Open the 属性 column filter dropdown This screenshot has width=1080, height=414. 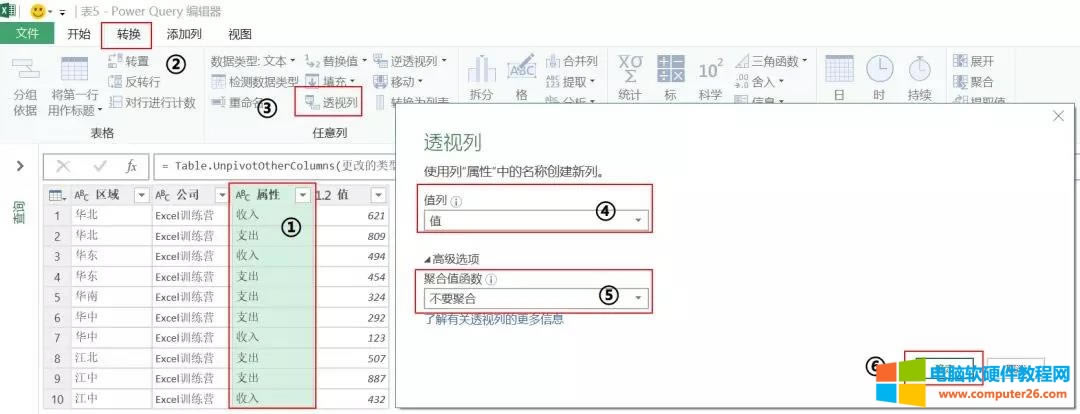[302, 195]
